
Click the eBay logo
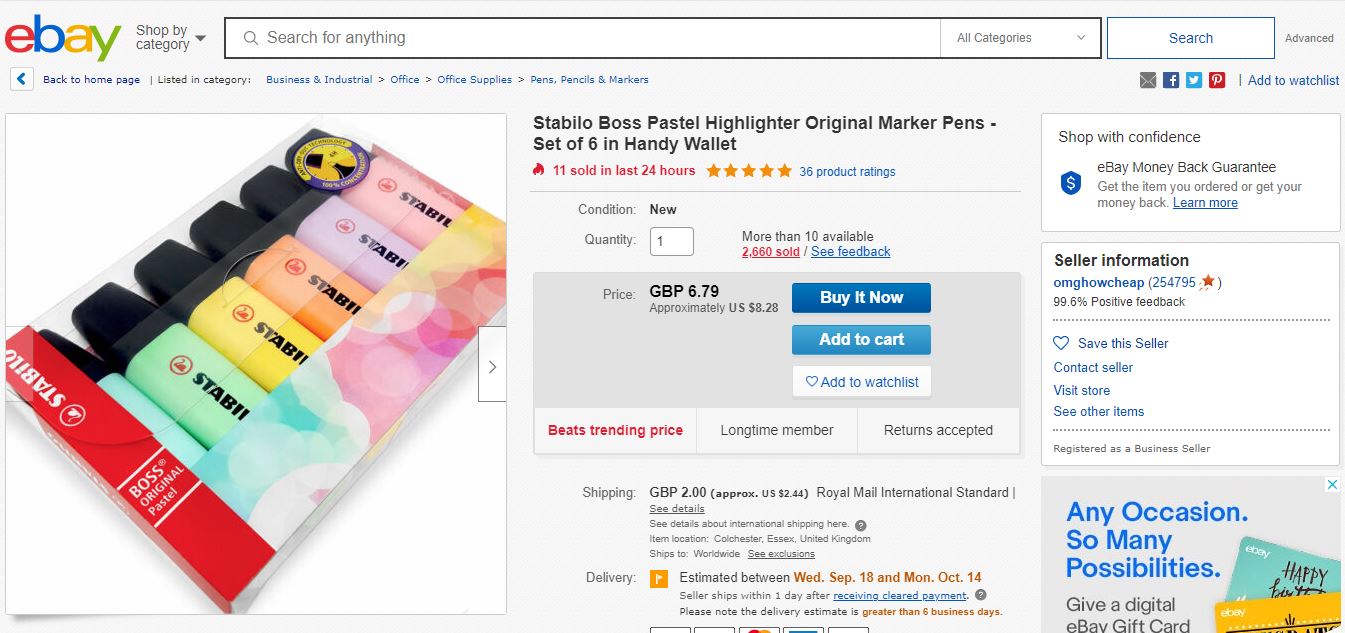pos(62,38)
